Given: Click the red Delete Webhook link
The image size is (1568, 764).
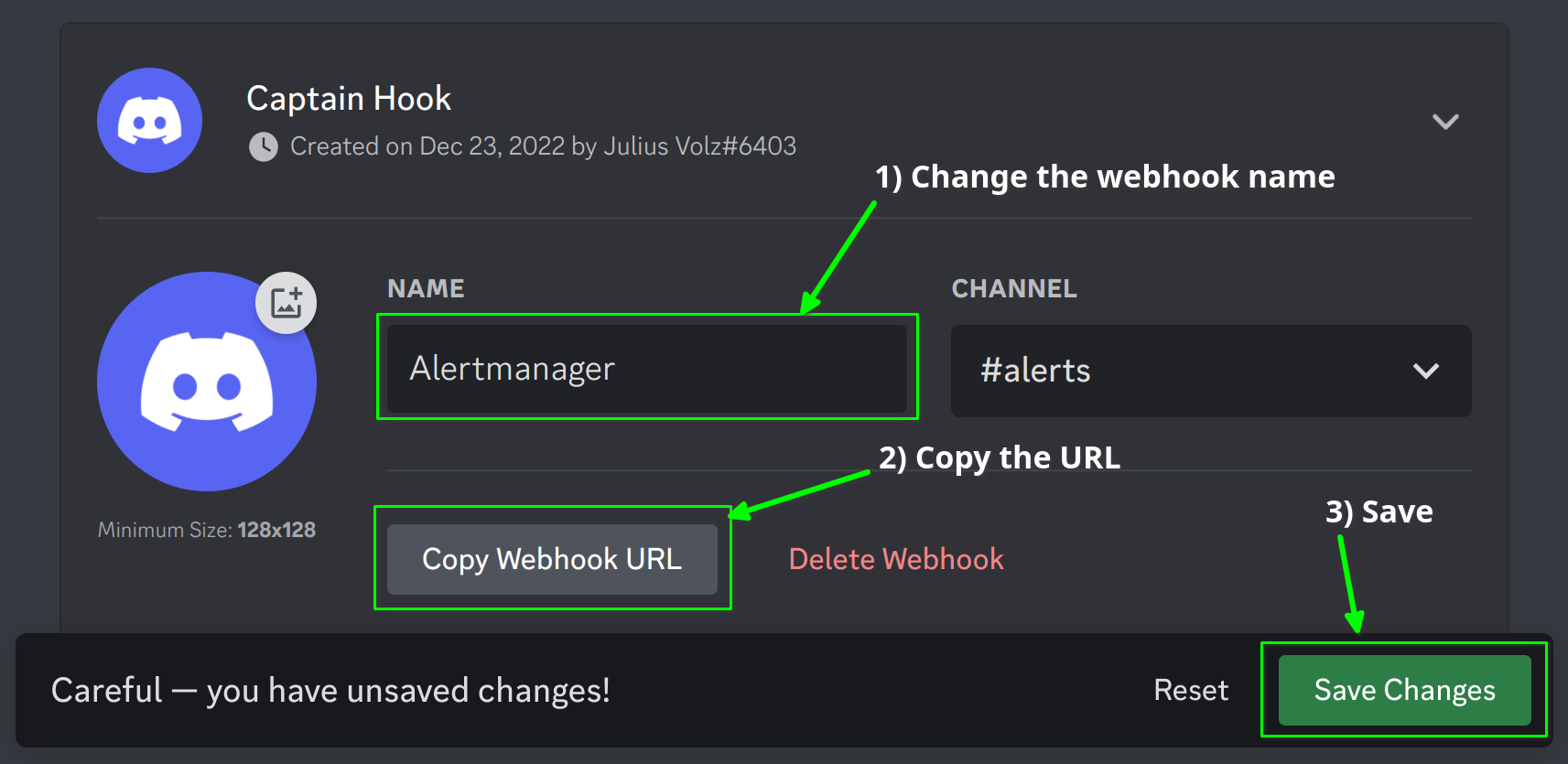Looking at the screenshot, I should coord(896,559).
